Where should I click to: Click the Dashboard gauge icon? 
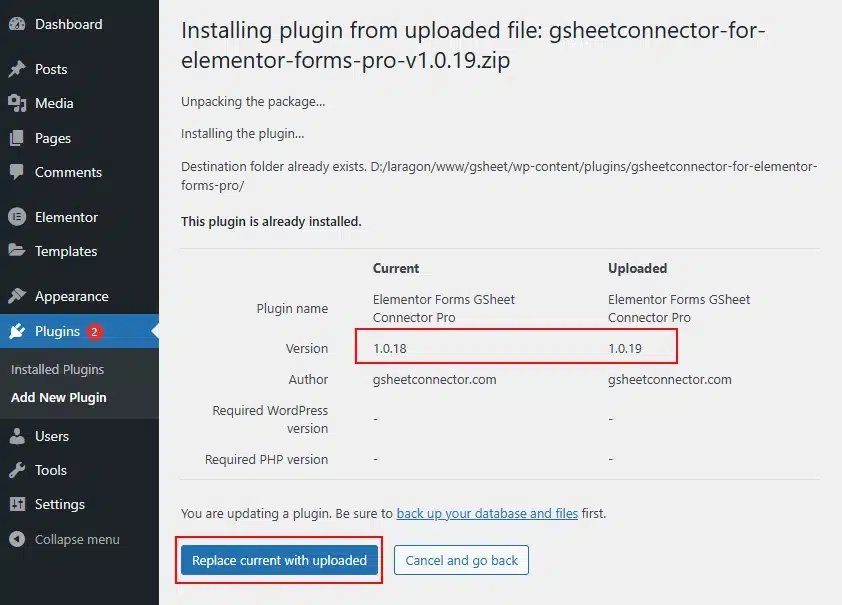tap(17, 23)
